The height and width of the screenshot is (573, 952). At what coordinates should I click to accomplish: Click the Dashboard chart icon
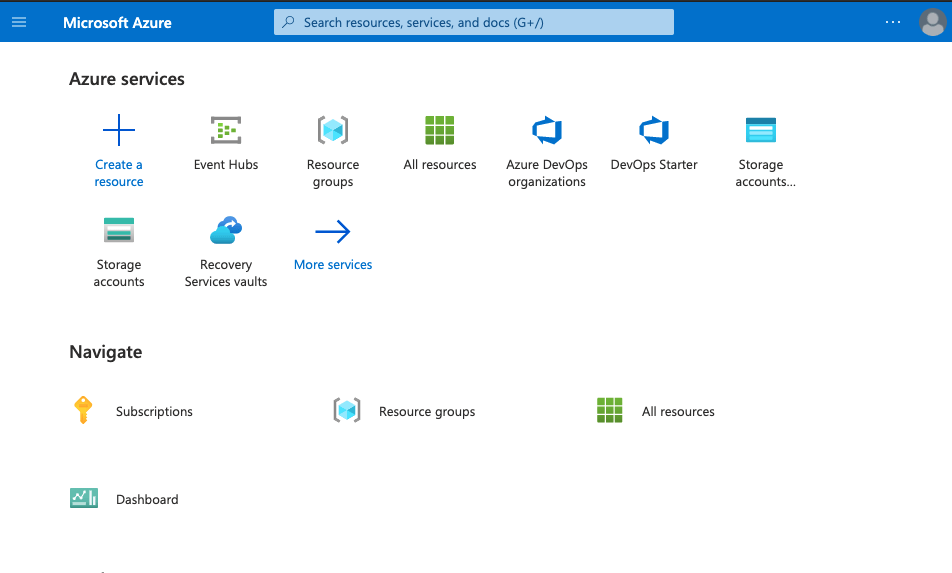pos(84,498)
